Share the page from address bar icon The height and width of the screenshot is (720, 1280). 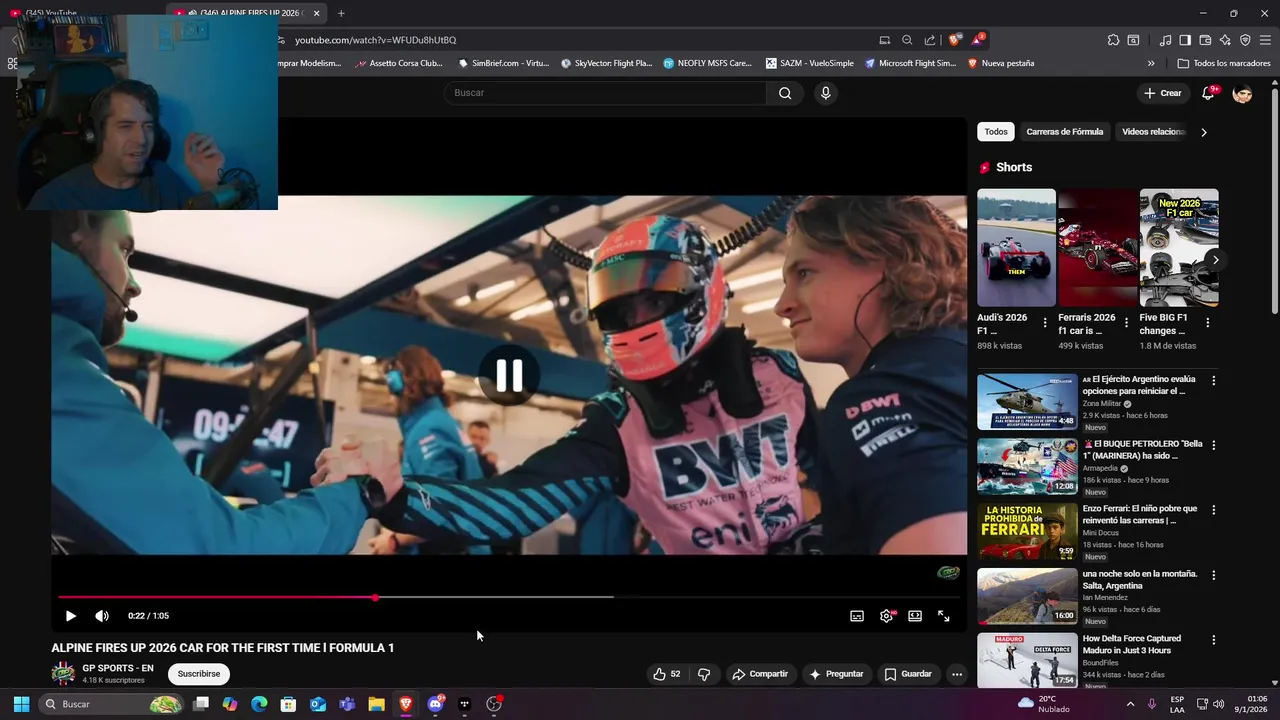pyautogui.click(x=930, y=40)
